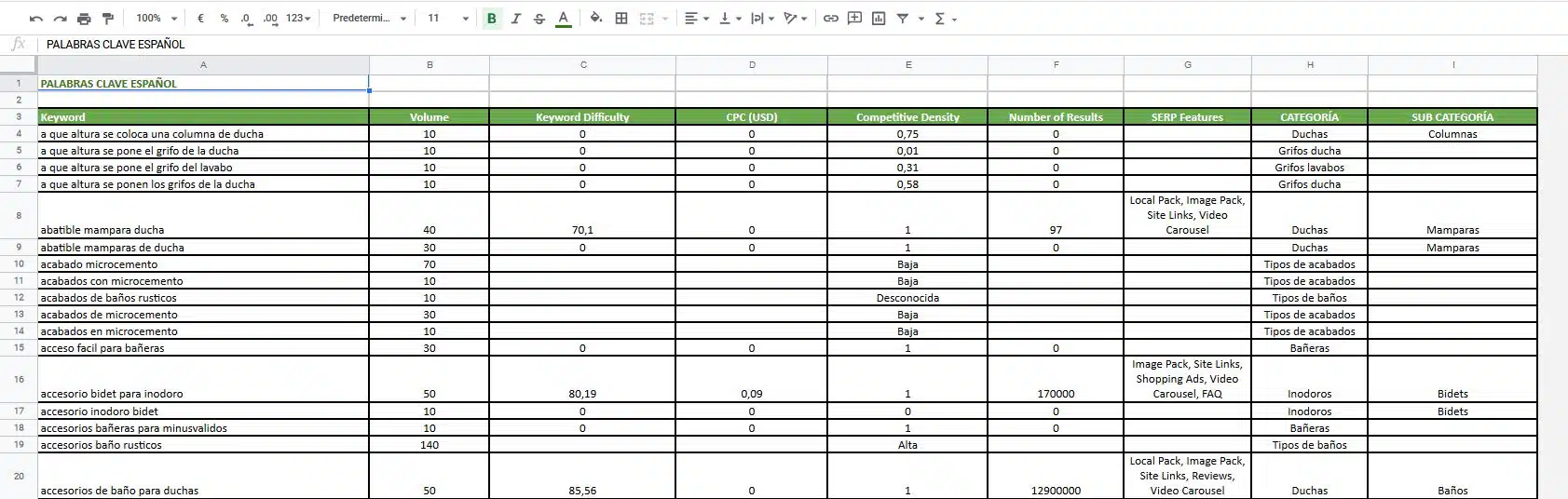Open the vertical align dropdown
1568x499 pixels.
point(729,19)
